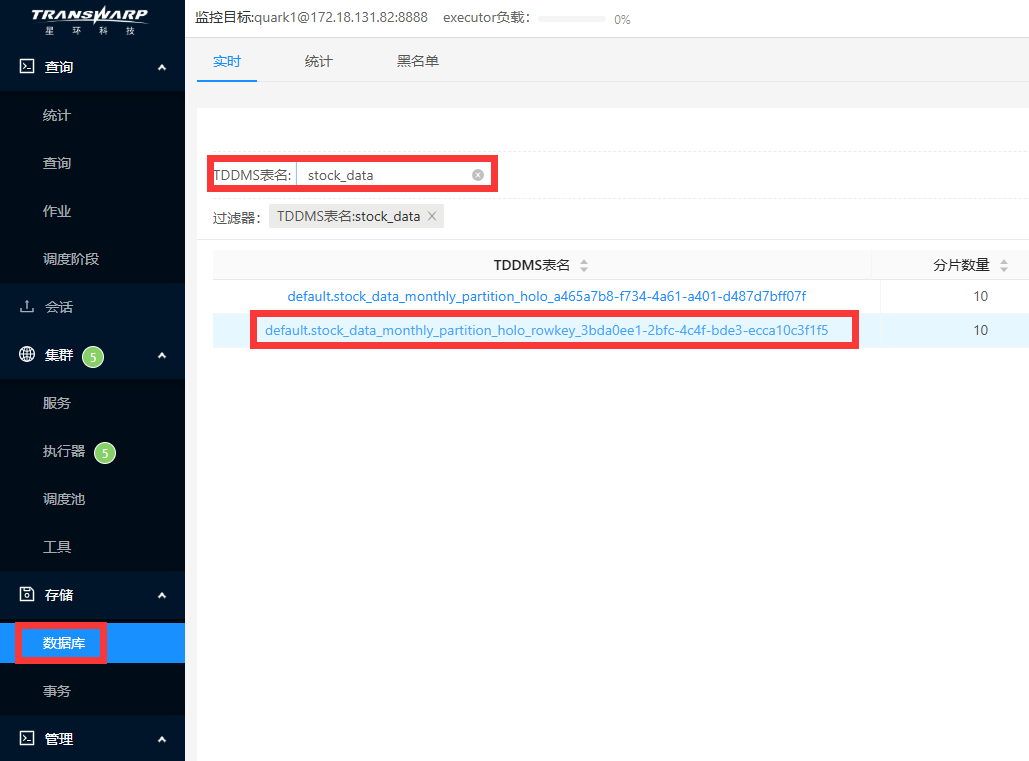The width and height of the screenshot is (1029, 761).
Task: Collapse the 查询 menu section
Action: coord(162,67)
